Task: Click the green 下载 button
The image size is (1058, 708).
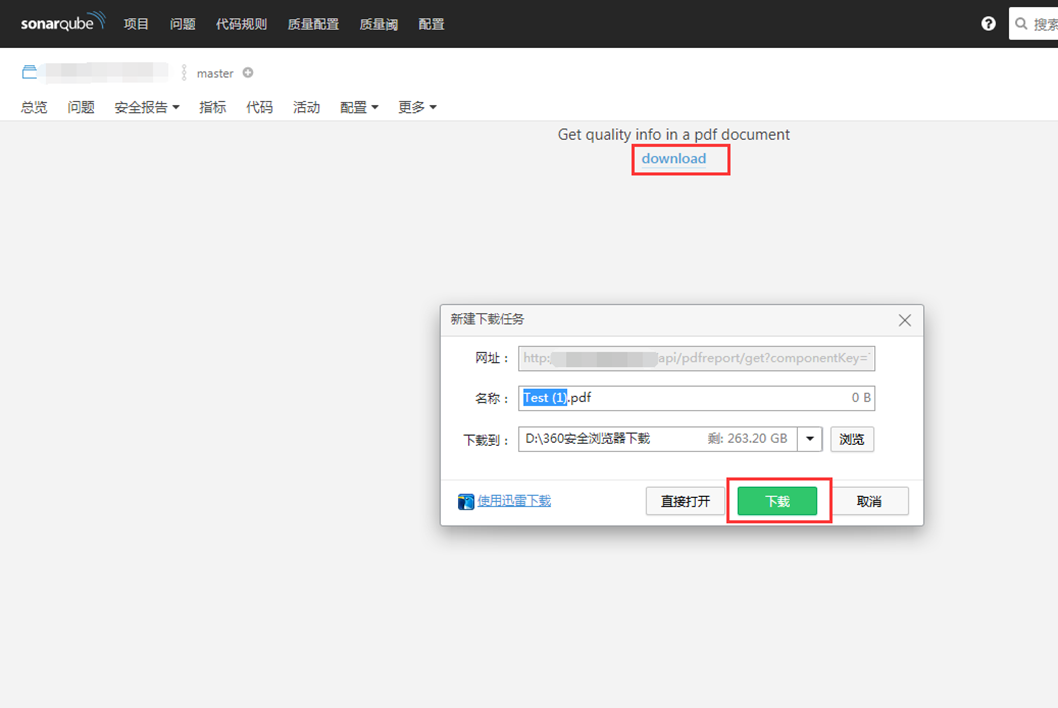Action: click(777, 501)
